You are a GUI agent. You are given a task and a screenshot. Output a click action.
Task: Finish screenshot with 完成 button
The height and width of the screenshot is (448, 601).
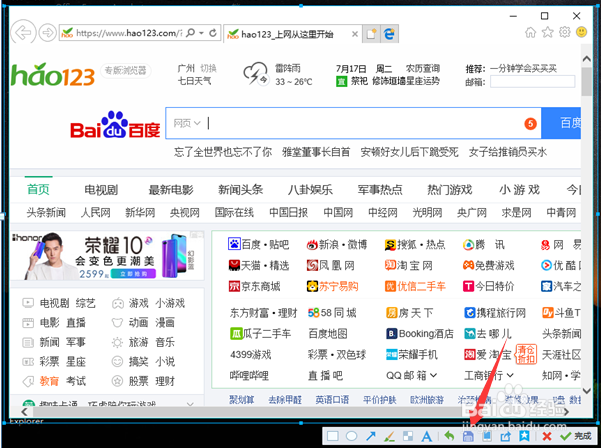tap(576, 436)
